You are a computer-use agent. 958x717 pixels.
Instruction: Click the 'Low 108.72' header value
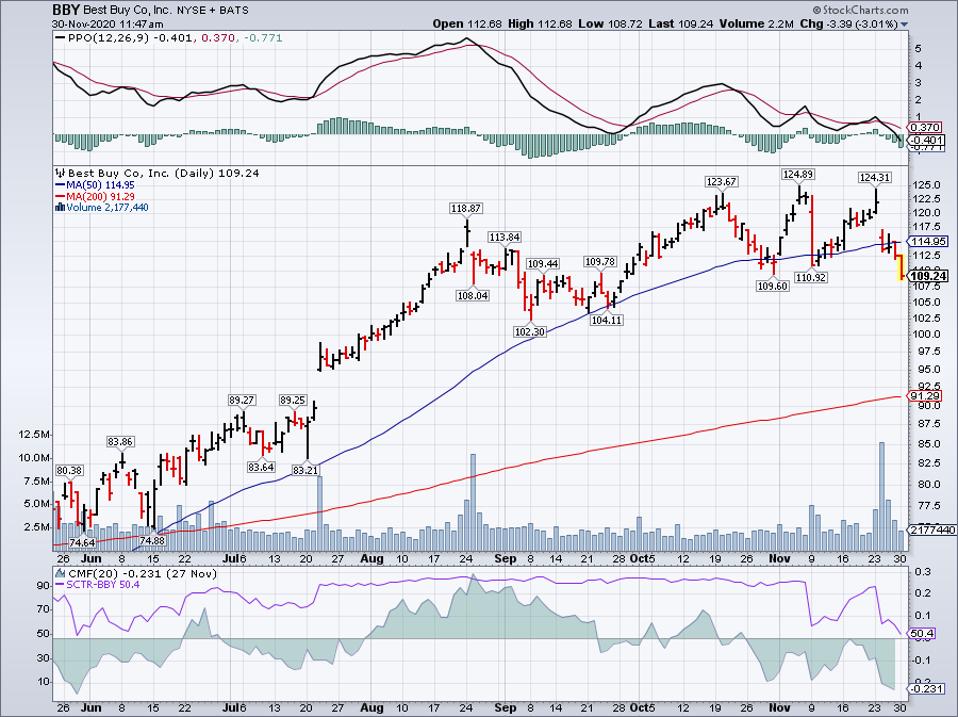[x=608, y=24]
